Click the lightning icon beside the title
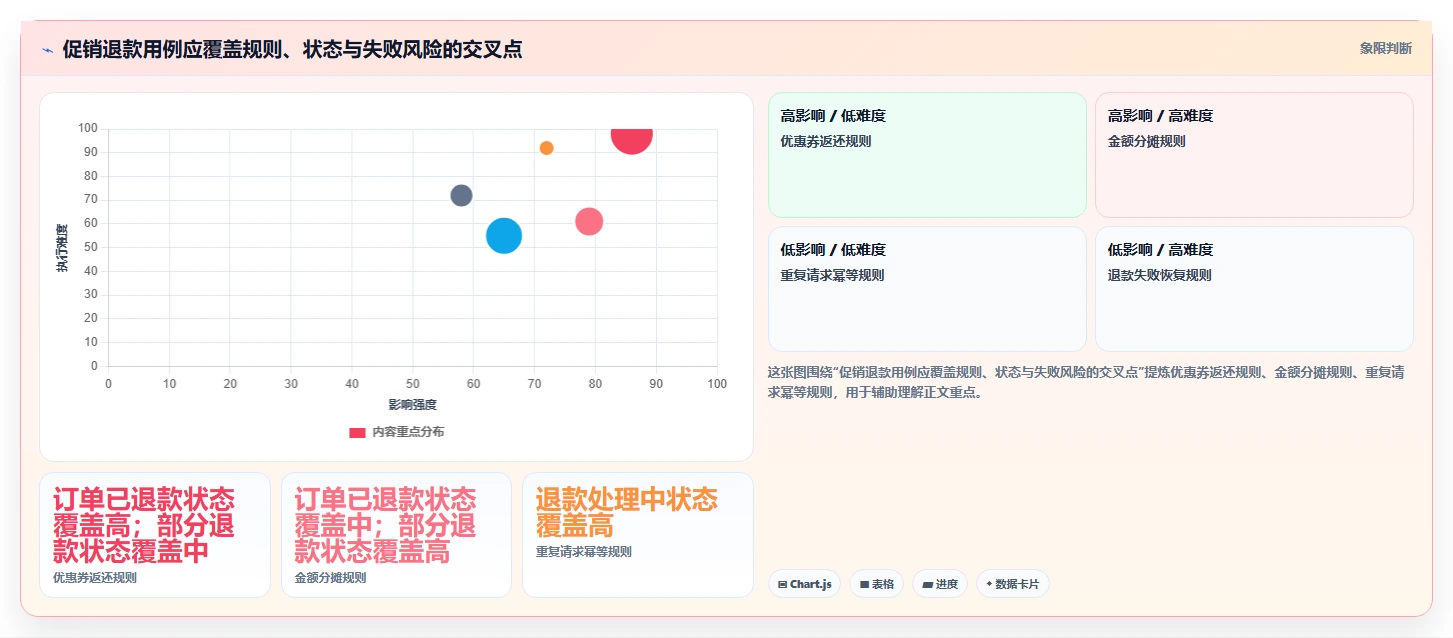The width and height of the screenshot is (1453, 638). [x=47, y=50]
